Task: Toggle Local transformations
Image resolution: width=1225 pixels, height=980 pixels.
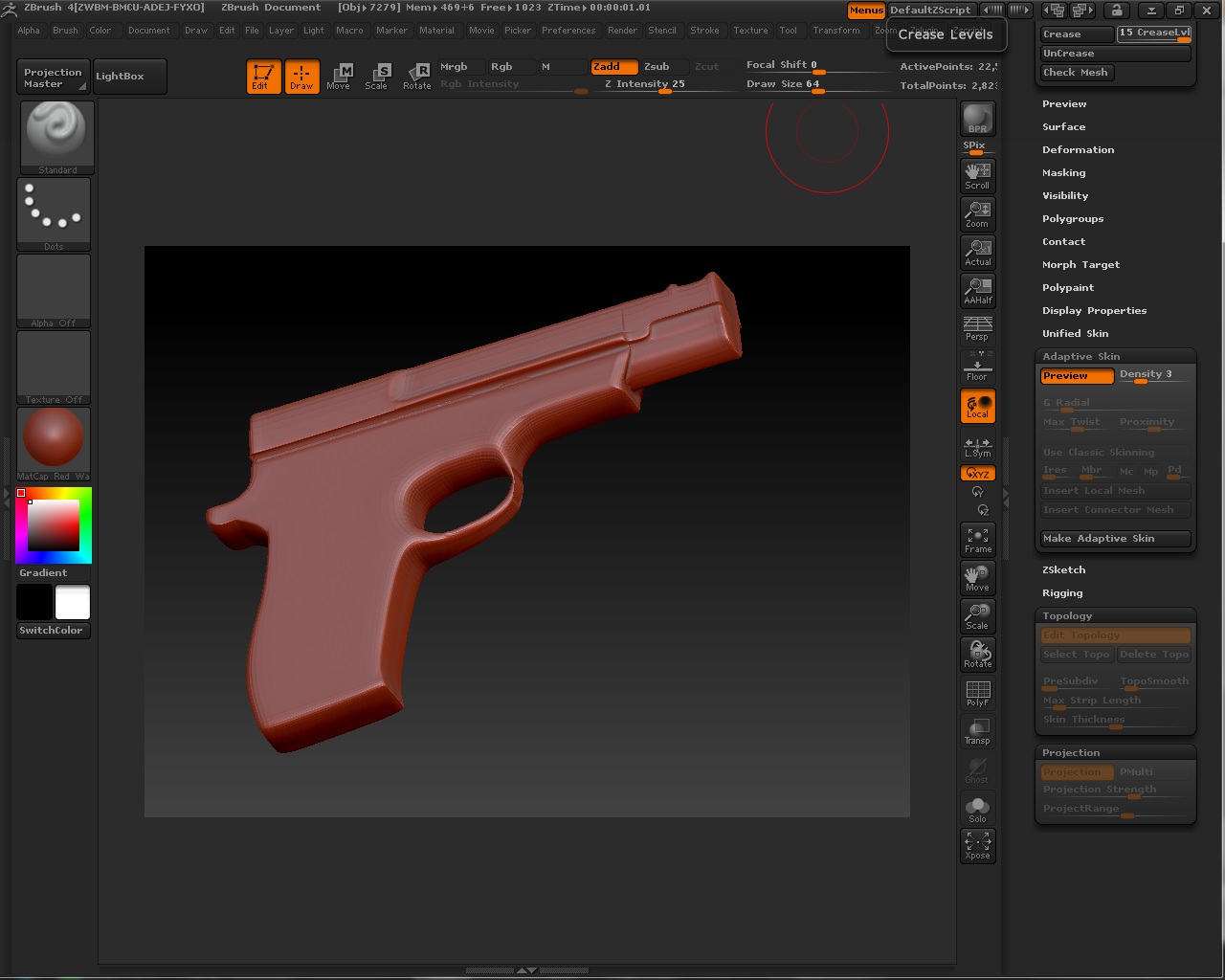Action: 977,406
